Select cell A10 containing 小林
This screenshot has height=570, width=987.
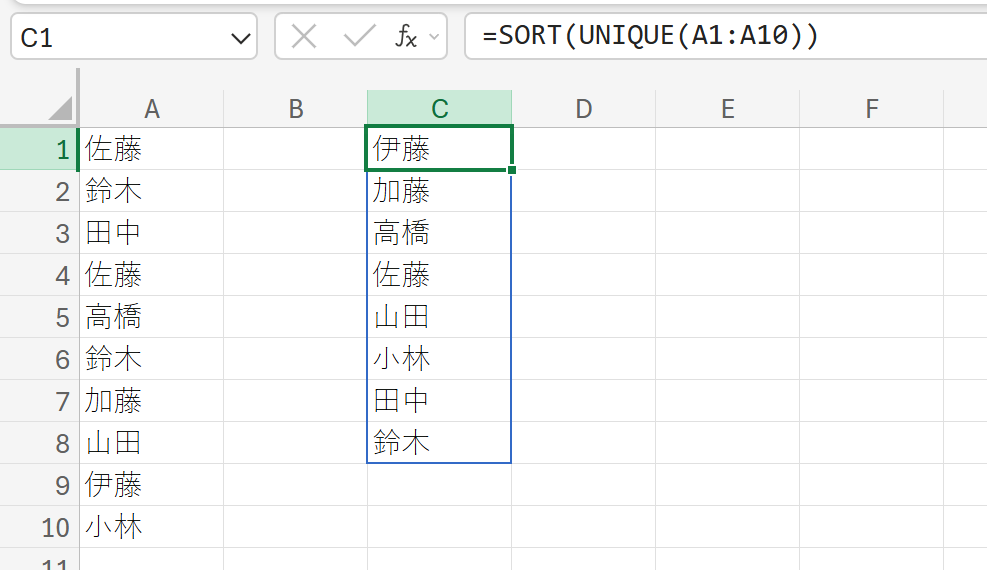pos(152,527)
